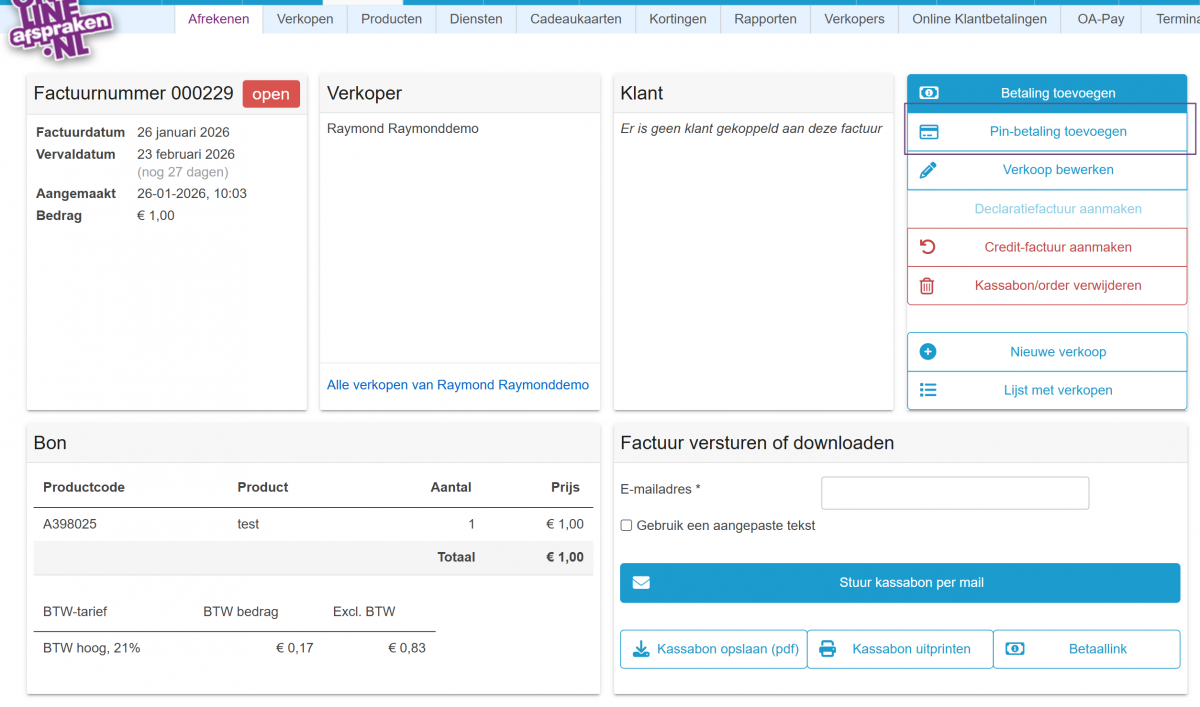Click the Betaling toevoegen button
Screen dimensions: 1200x707
tap(1046, 92)
